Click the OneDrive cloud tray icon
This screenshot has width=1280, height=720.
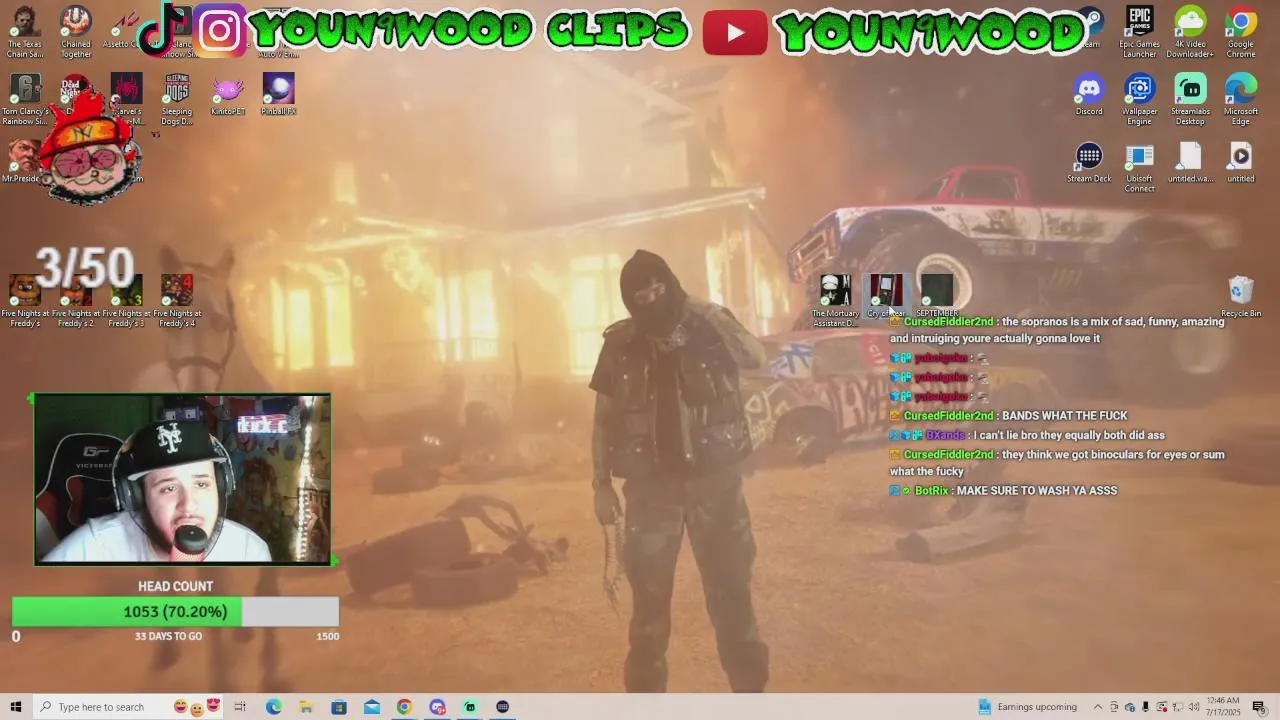pos(1130,707)
